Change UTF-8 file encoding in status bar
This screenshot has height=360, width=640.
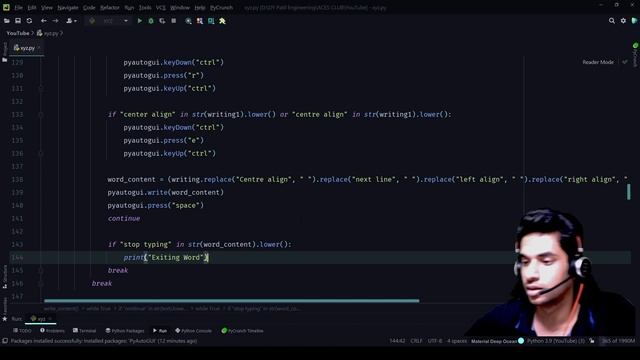(x=435, y=341)
